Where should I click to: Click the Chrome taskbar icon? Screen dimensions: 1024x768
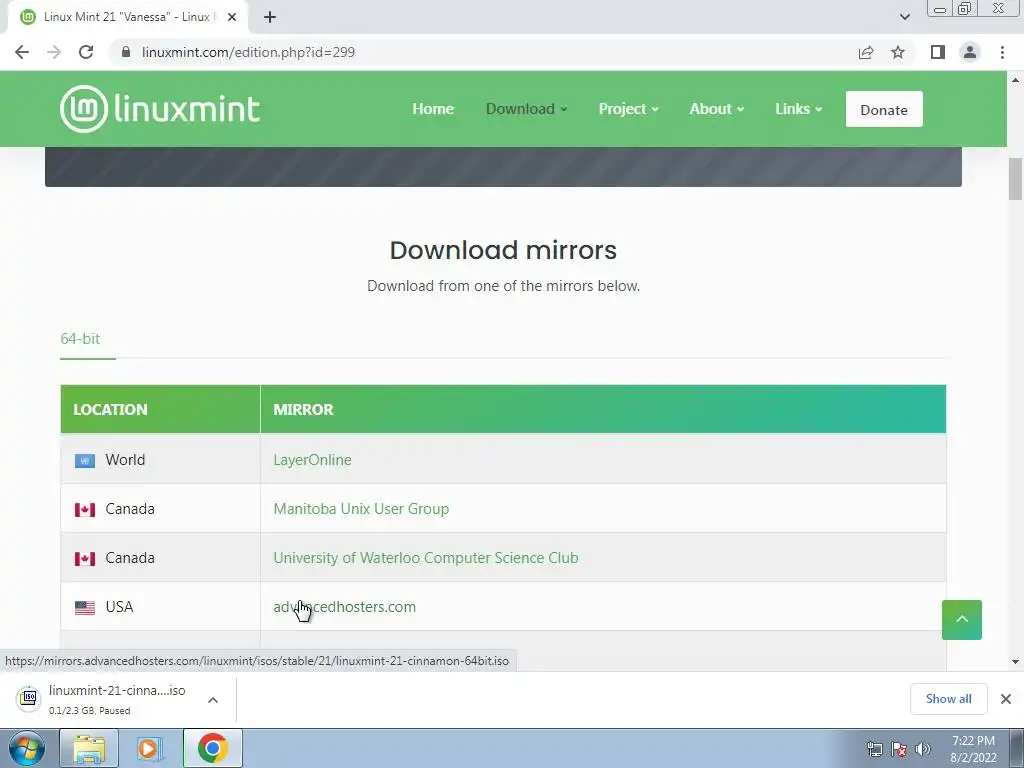coord(212,748)
